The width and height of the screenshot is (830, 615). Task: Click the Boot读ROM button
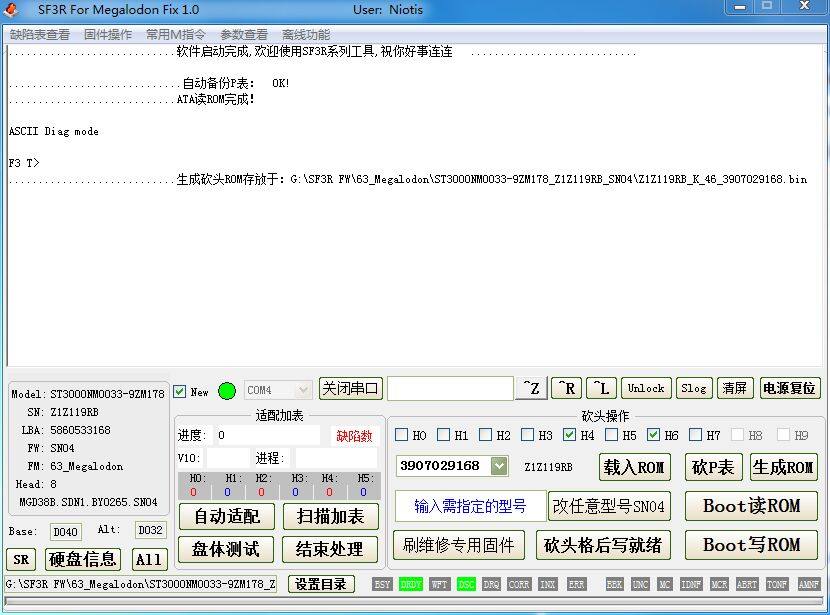point(751,506)
